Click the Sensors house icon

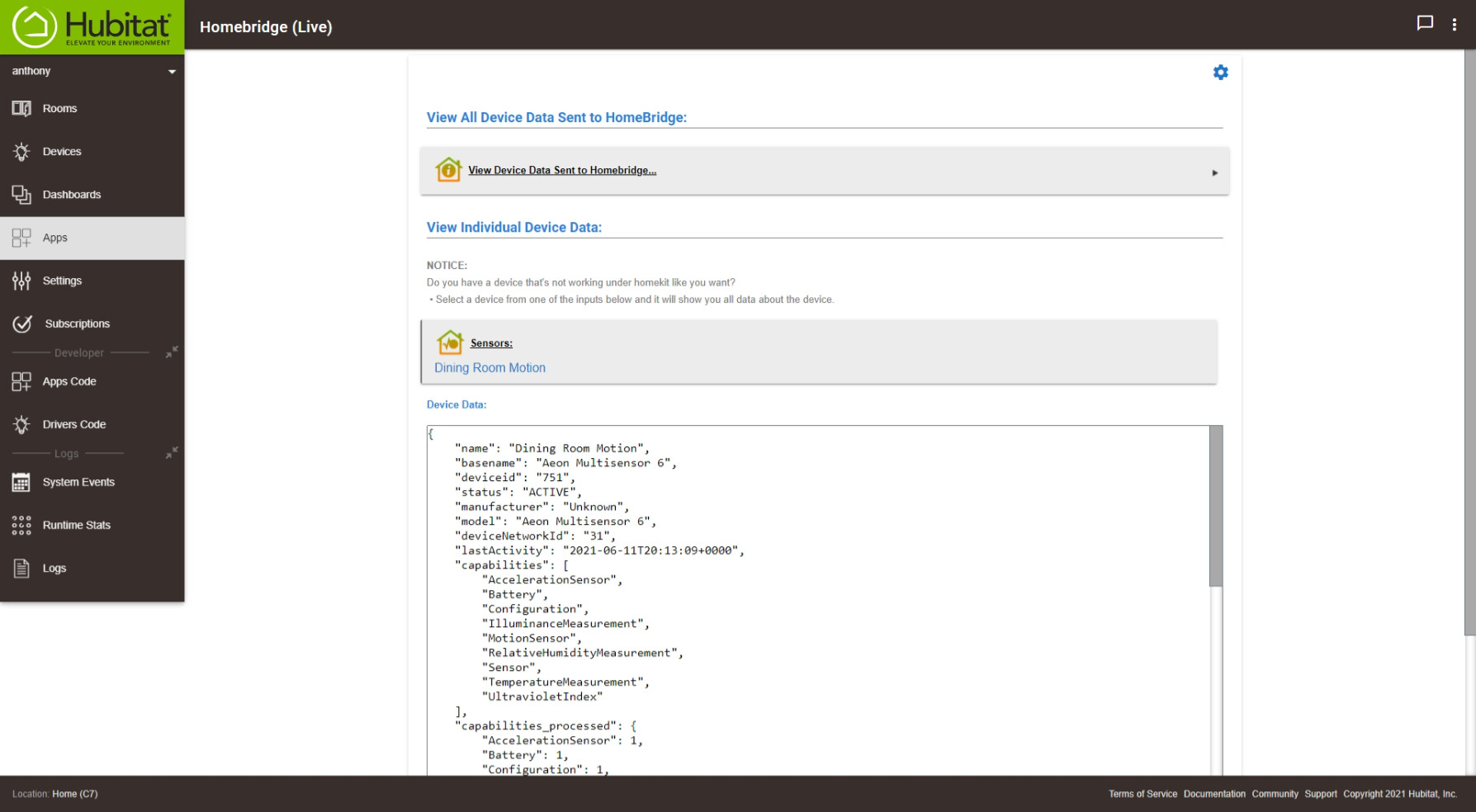451,342
